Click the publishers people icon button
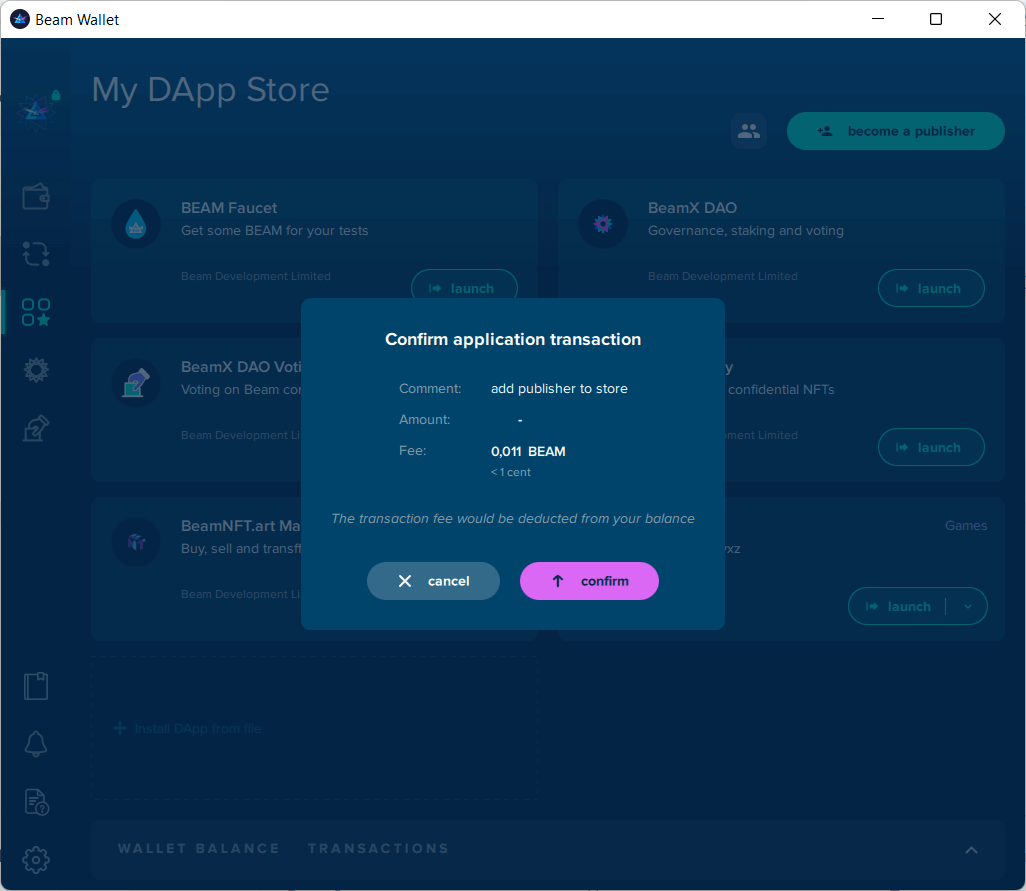Viewport: 1026px width, 891px height. [748, 131]
